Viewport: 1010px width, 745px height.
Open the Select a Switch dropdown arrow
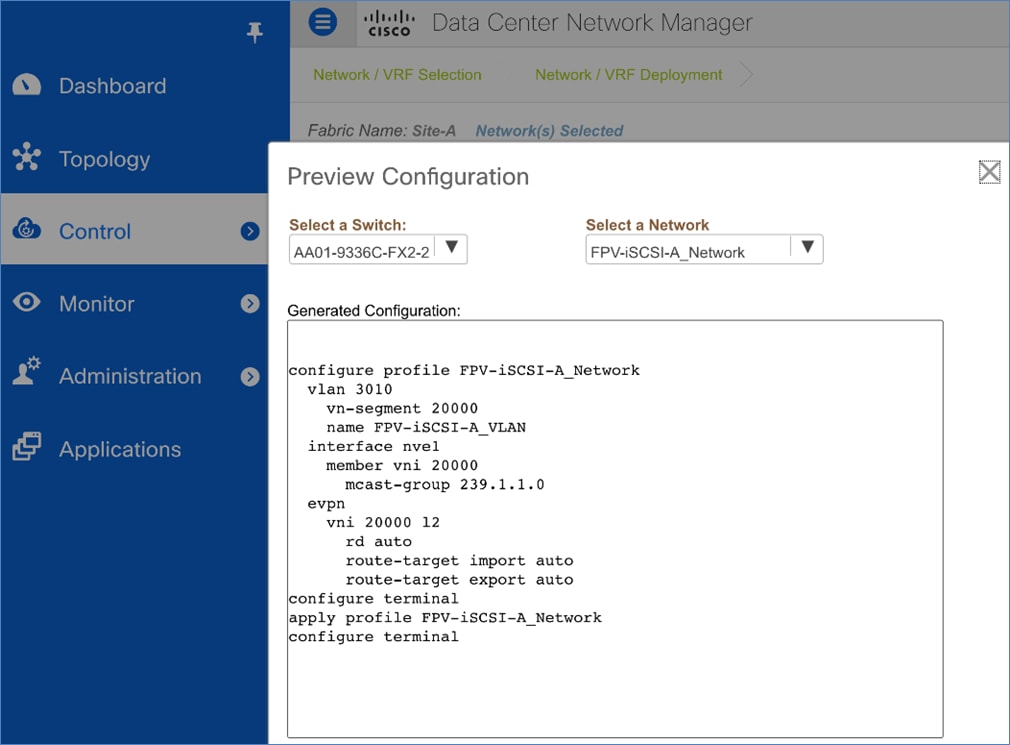pos(452,247)
